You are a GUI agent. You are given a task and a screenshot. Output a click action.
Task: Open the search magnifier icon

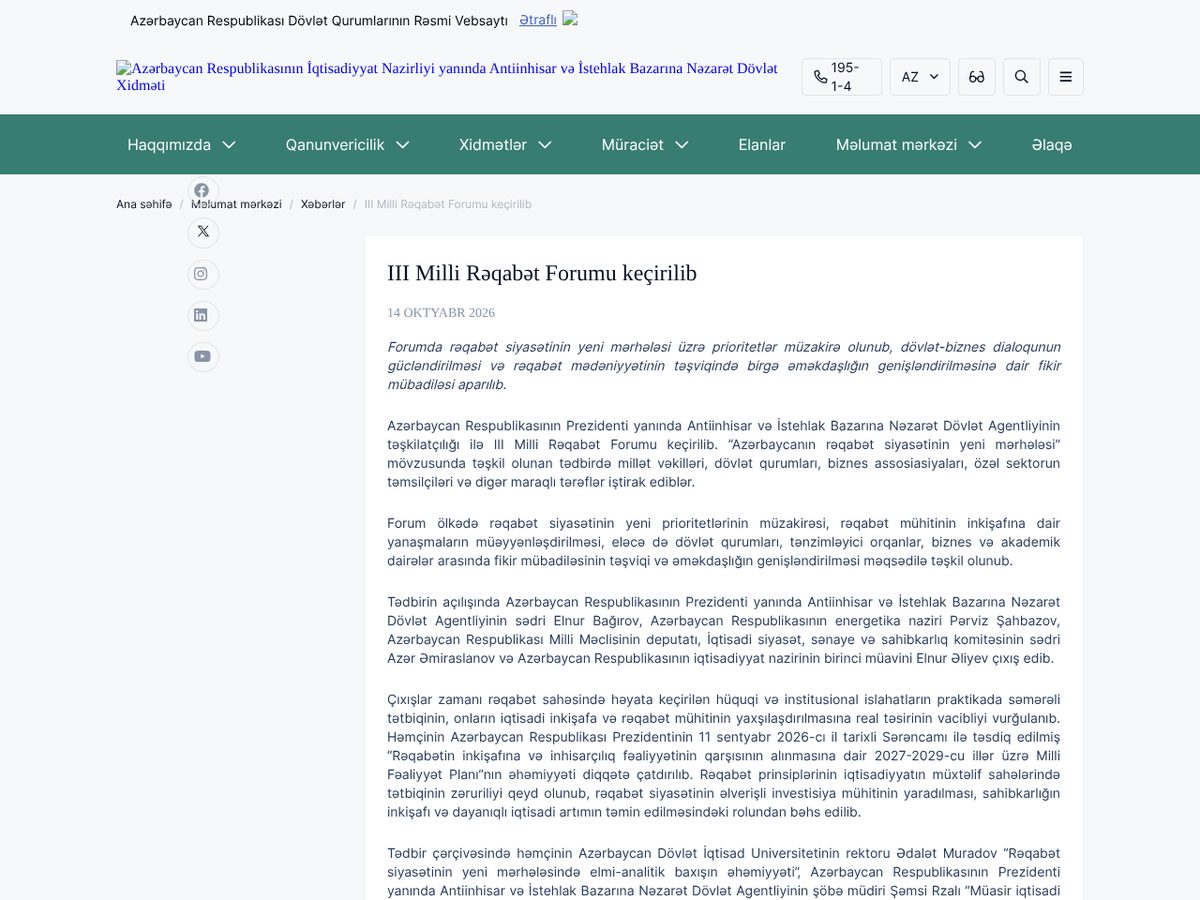(1021, 77)
